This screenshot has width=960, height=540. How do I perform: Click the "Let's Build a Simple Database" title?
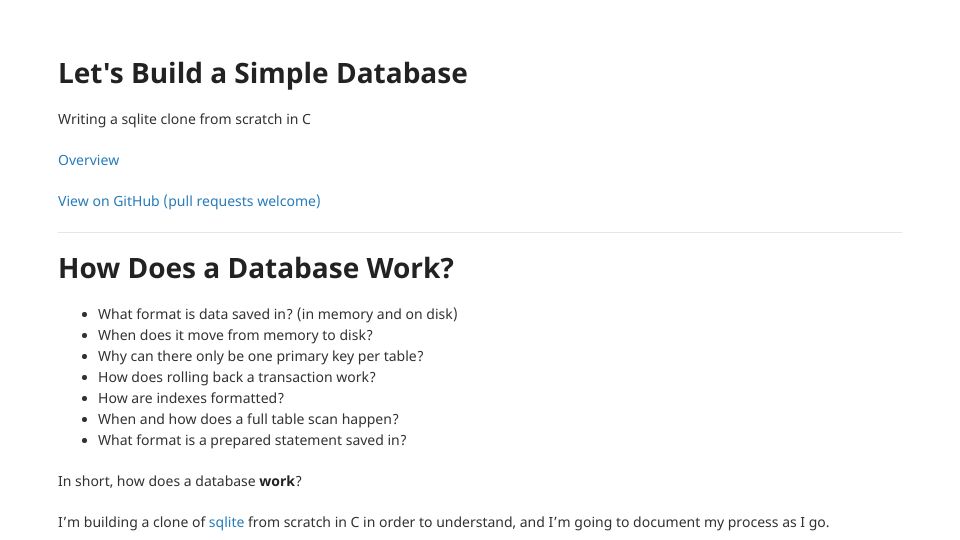point(263,73)
